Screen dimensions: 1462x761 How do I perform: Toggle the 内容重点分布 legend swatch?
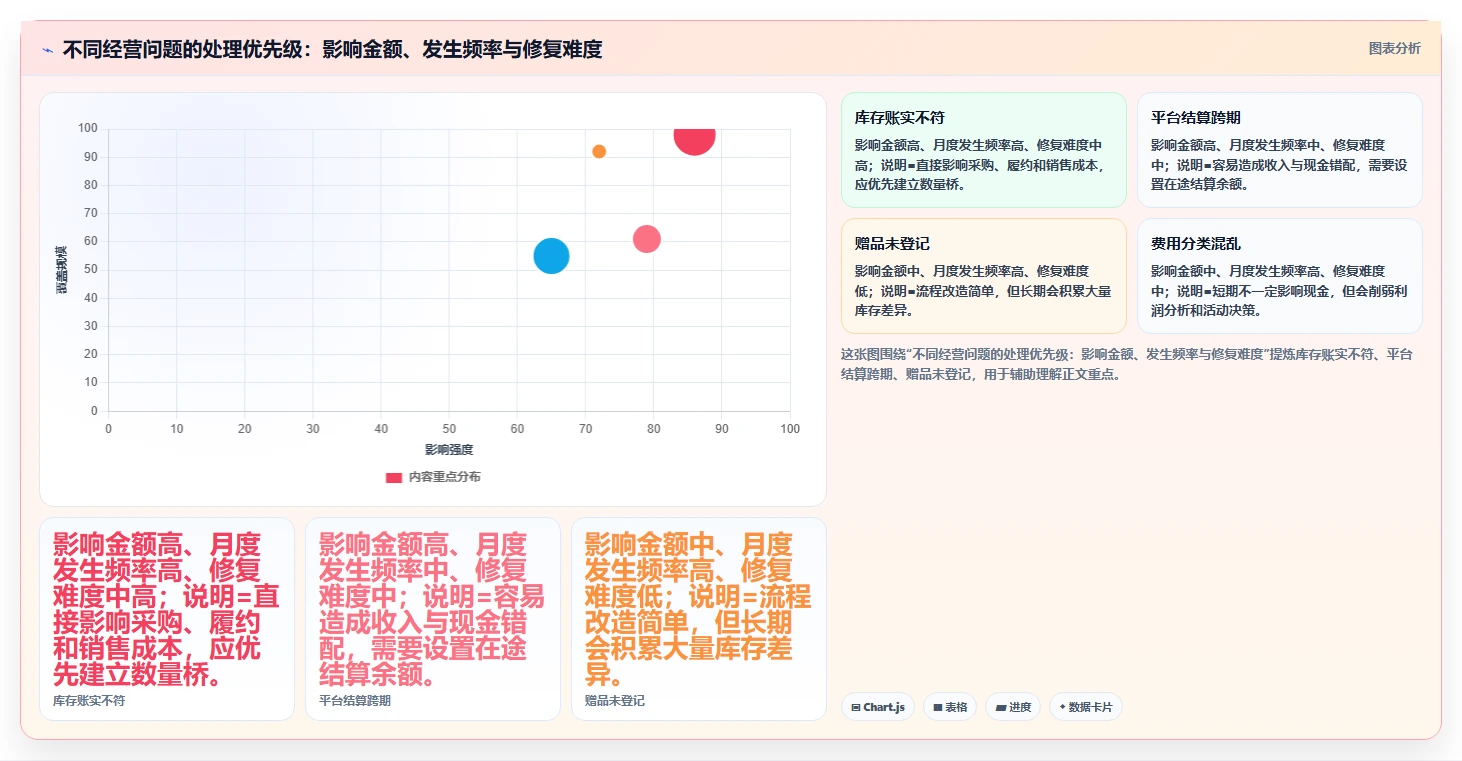pos(393,477)
